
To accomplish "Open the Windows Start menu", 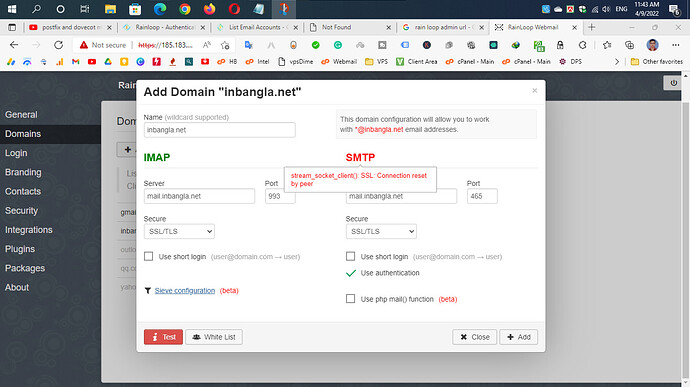I will 12,9.
